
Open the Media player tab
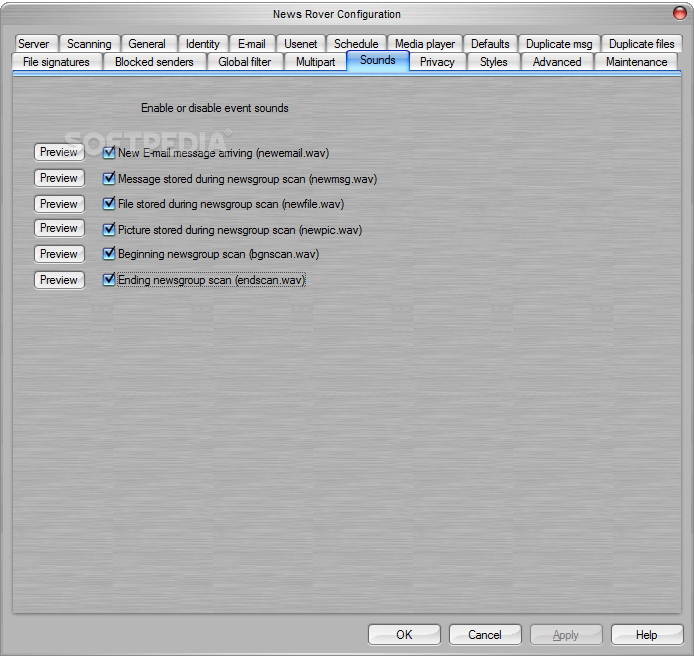coord(425,44)
